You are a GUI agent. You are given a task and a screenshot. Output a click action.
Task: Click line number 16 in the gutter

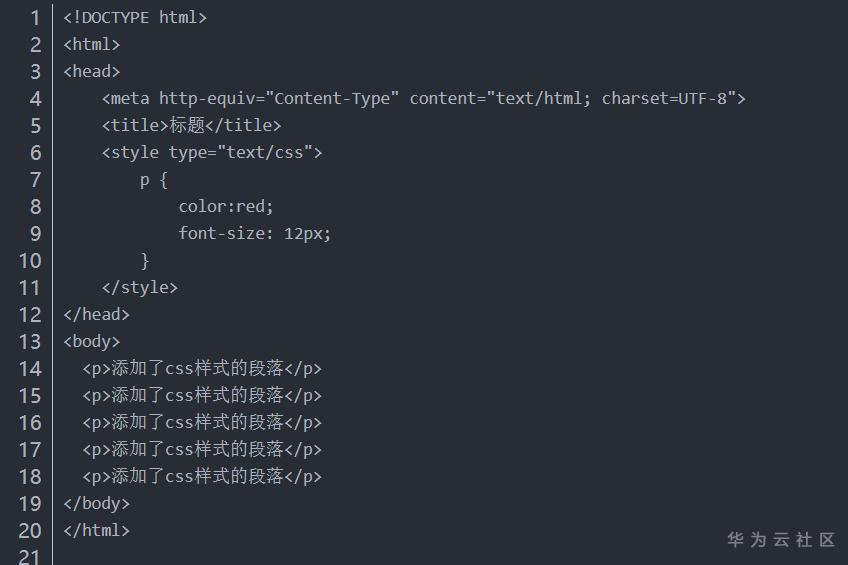pos(30,423)
